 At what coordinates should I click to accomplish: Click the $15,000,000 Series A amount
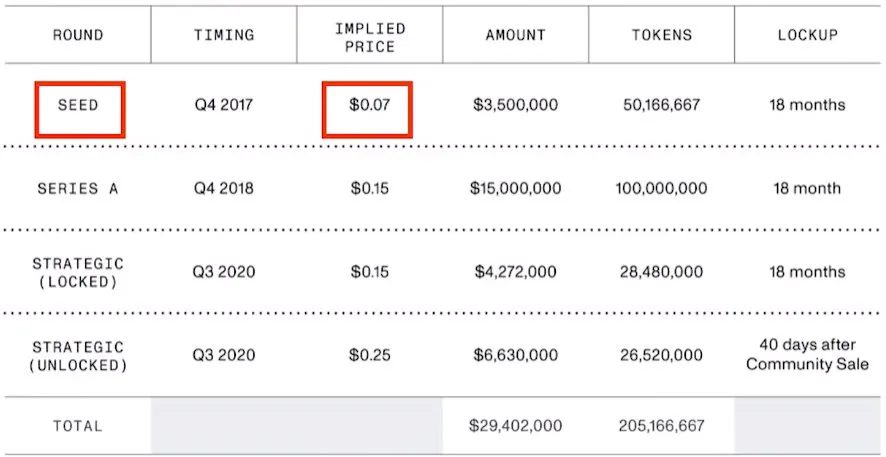(515, 188)
